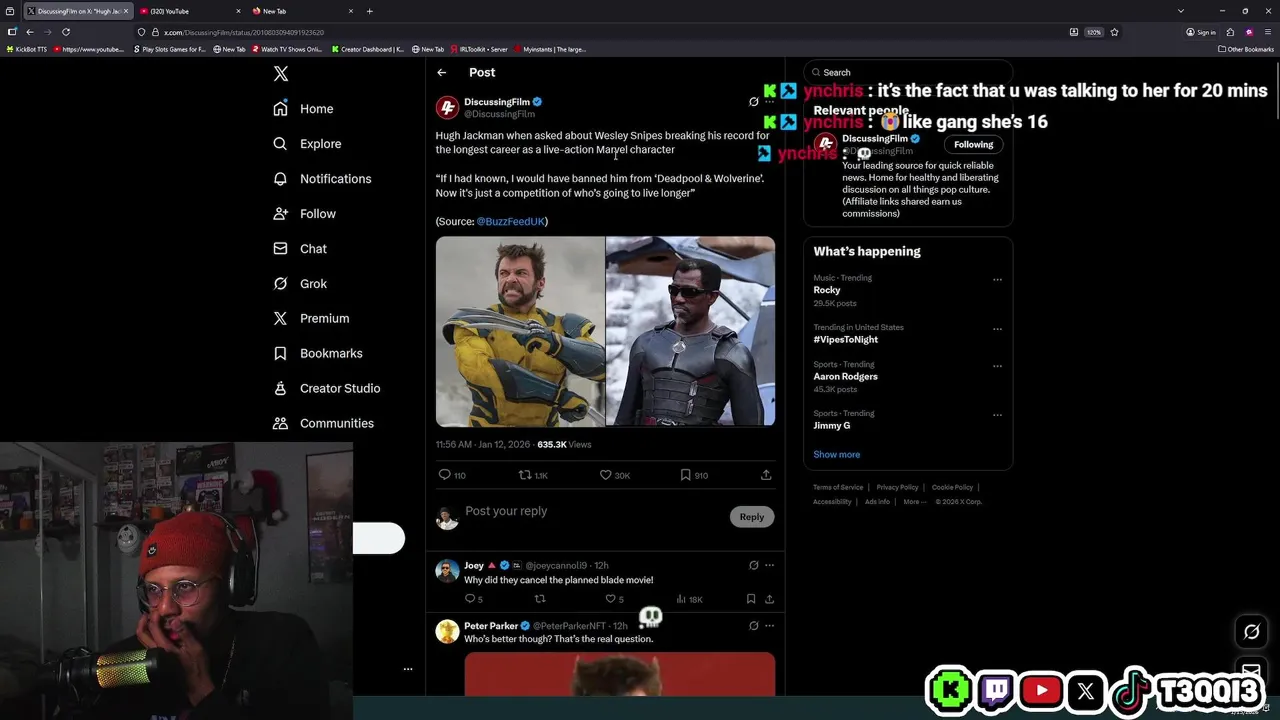Switch to the New Tab browser tab
Screen dimensions: 1280x720
coord(300,11)
